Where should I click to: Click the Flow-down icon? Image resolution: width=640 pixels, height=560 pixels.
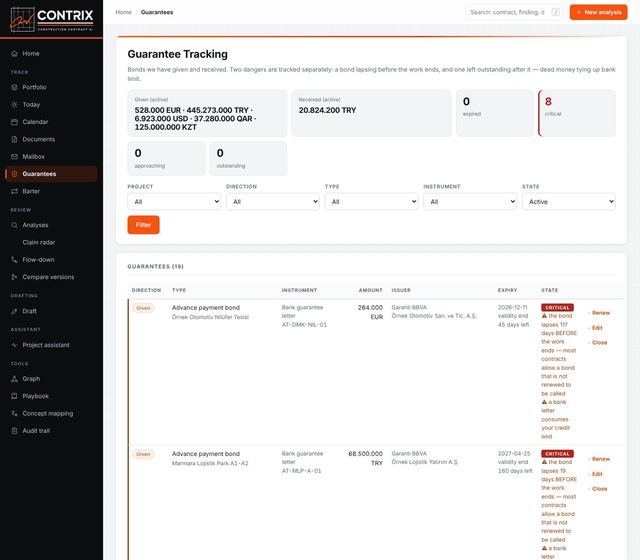[x=14, y=260]
